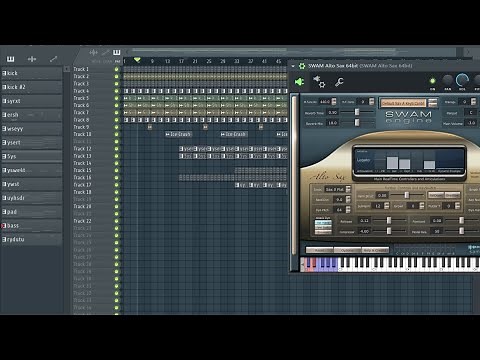The image size is (480, 360).
Task: Click the Main Volume value field
Action: 471,123
